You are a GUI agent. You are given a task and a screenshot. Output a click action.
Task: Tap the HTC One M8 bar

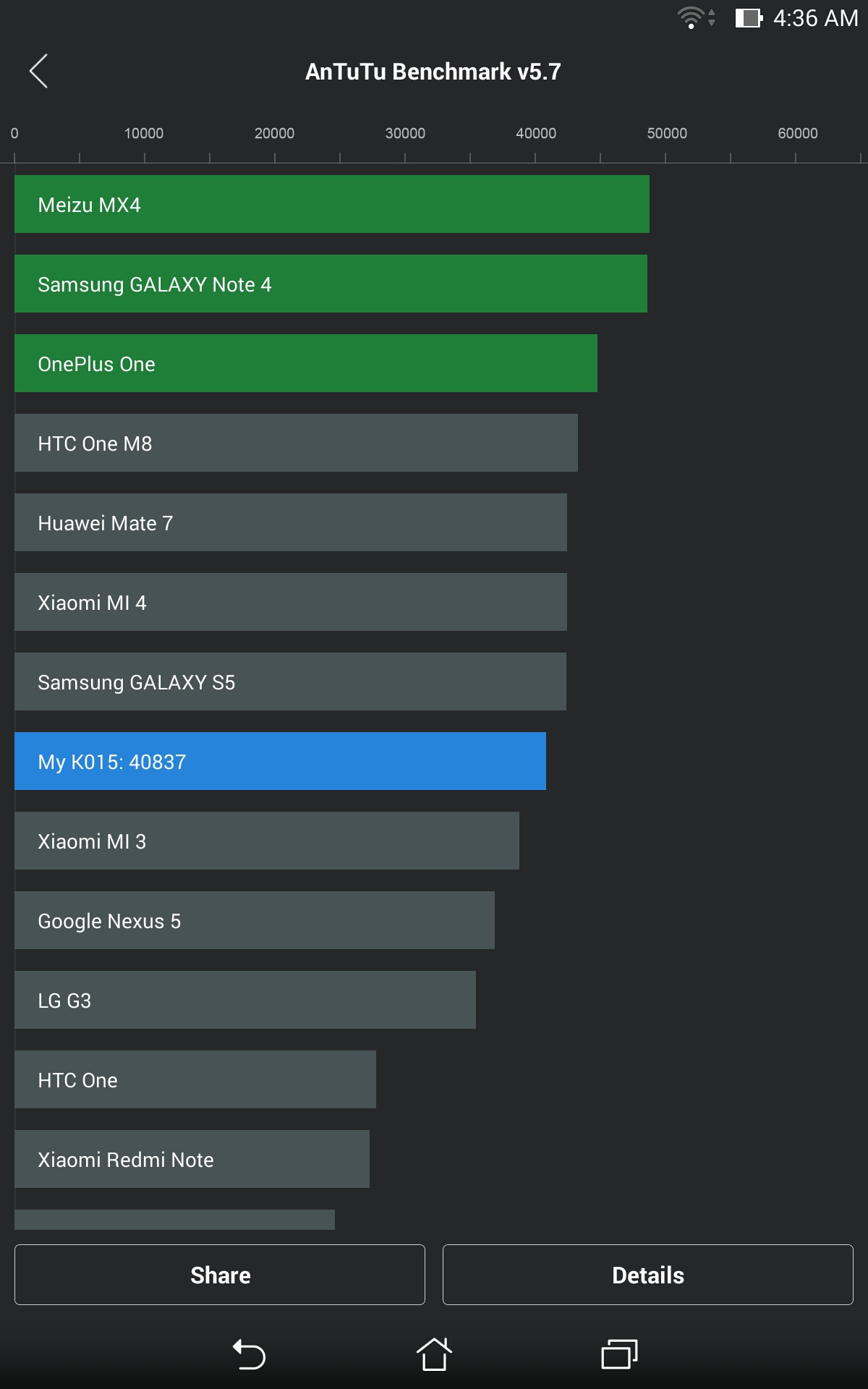(296, 443)
